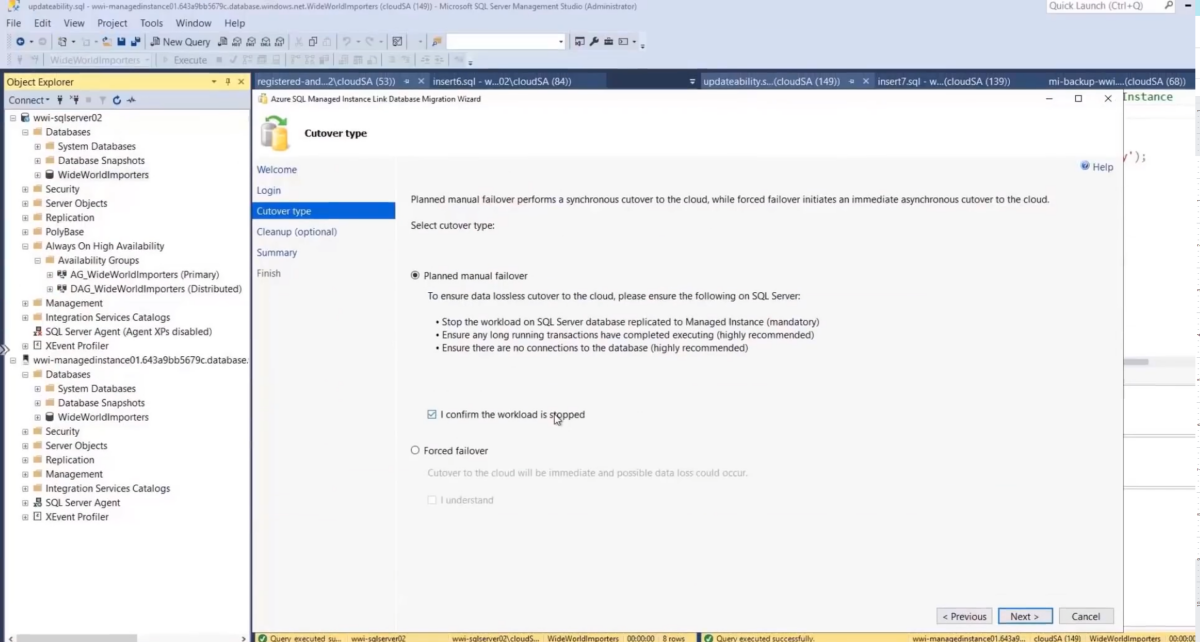1200x642 pixels.
Task: Click the Help icon in the wizard
Action: pyautogui.click(x=1085, y=166)
